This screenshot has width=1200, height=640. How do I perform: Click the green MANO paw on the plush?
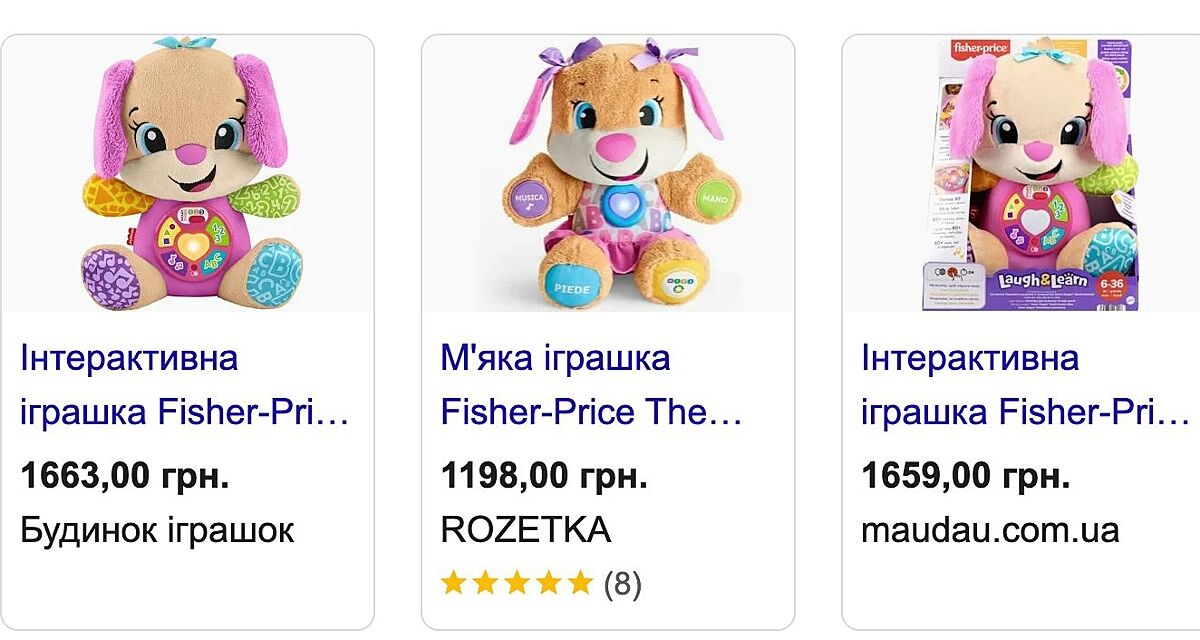pyautogui.click(x=712, y=198)
